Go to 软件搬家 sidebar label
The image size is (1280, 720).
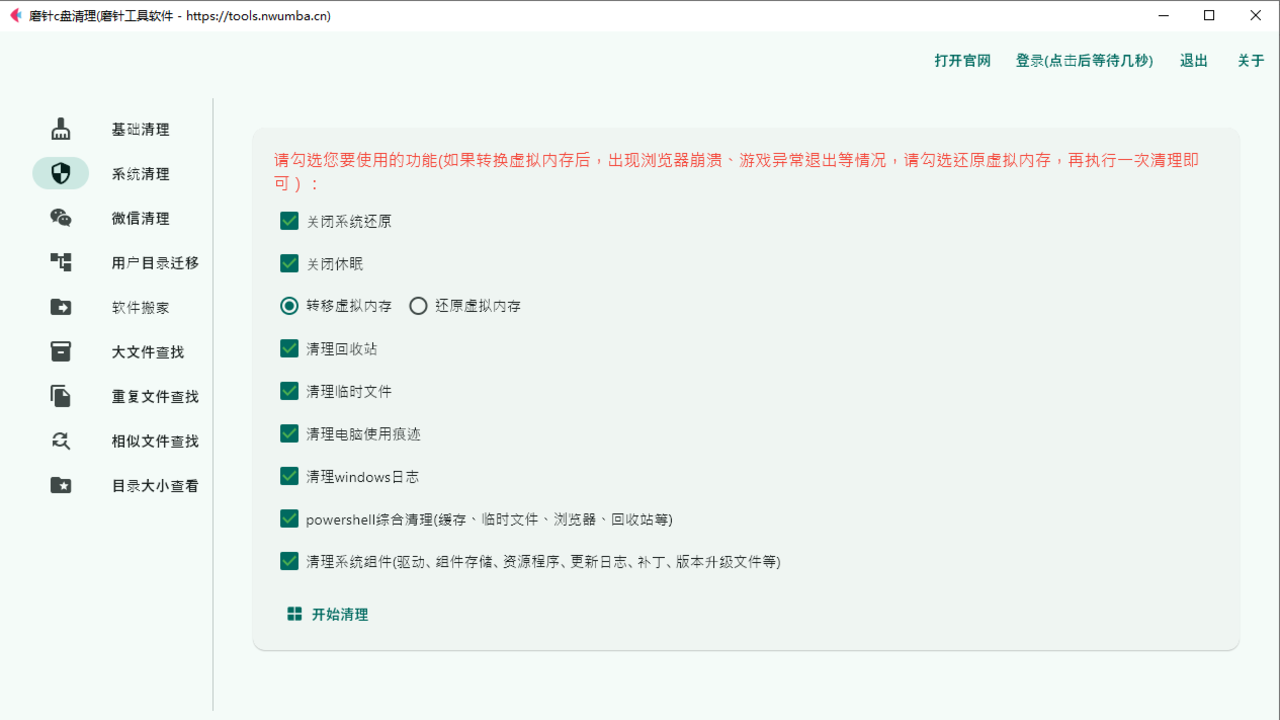point(140,308)
